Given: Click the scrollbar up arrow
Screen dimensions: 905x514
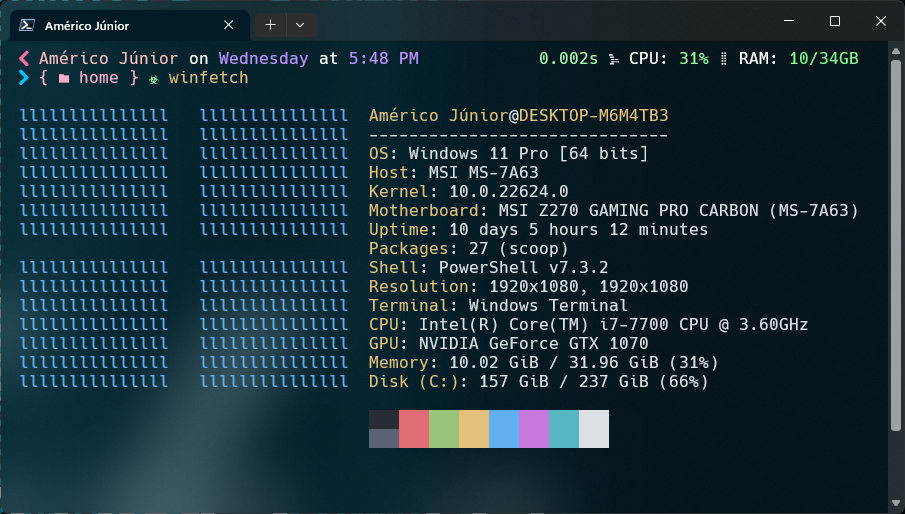Looking at the screenshot, I should [895, 51].
